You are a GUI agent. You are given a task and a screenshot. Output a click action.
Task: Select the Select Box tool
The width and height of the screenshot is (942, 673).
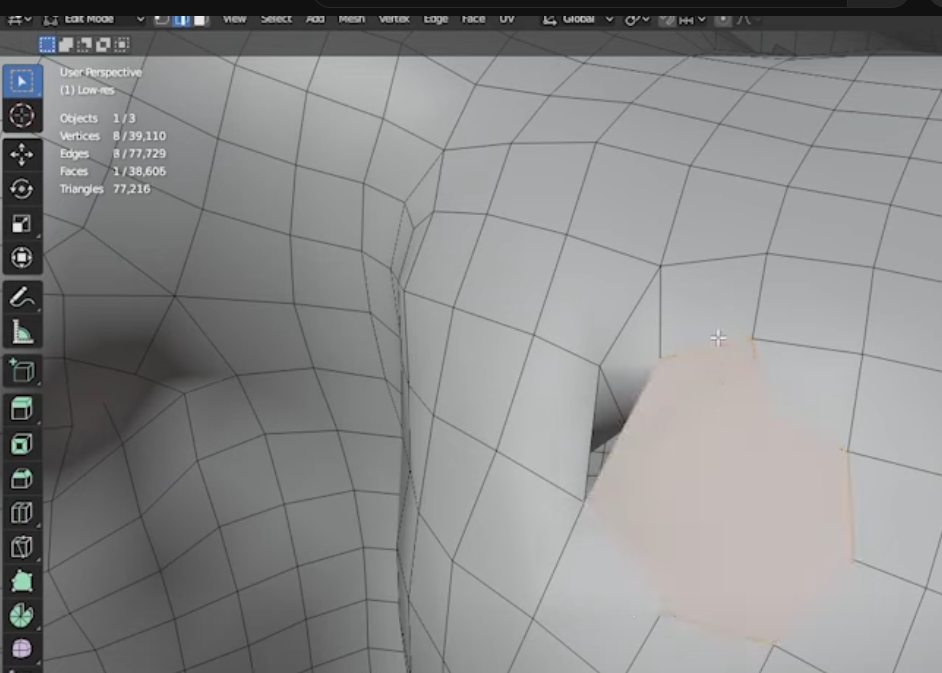click(21, 81)
